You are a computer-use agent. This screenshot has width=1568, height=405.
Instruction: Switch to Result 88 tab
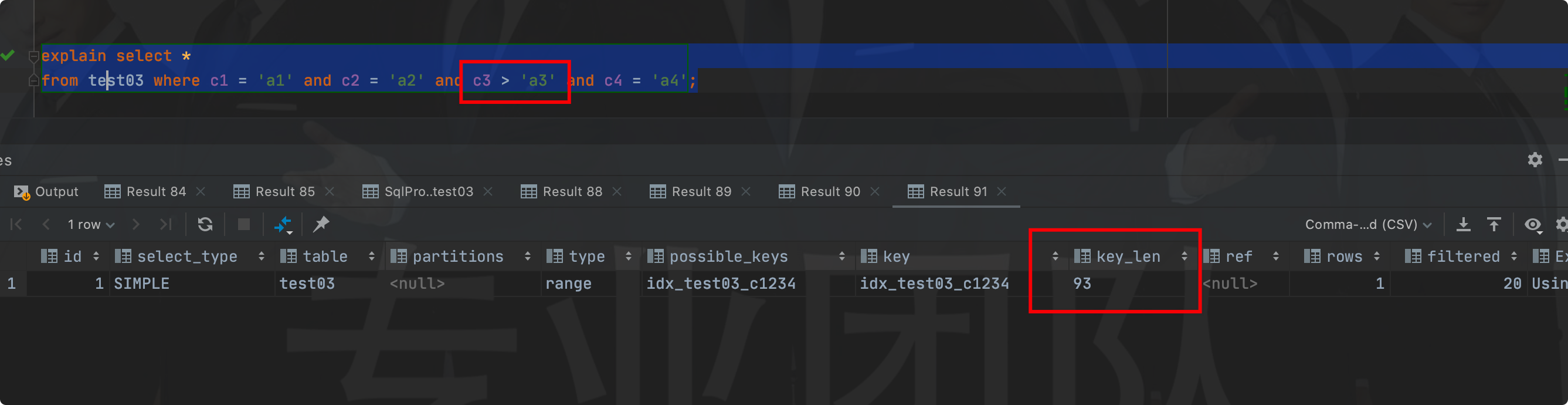[561, 192]
